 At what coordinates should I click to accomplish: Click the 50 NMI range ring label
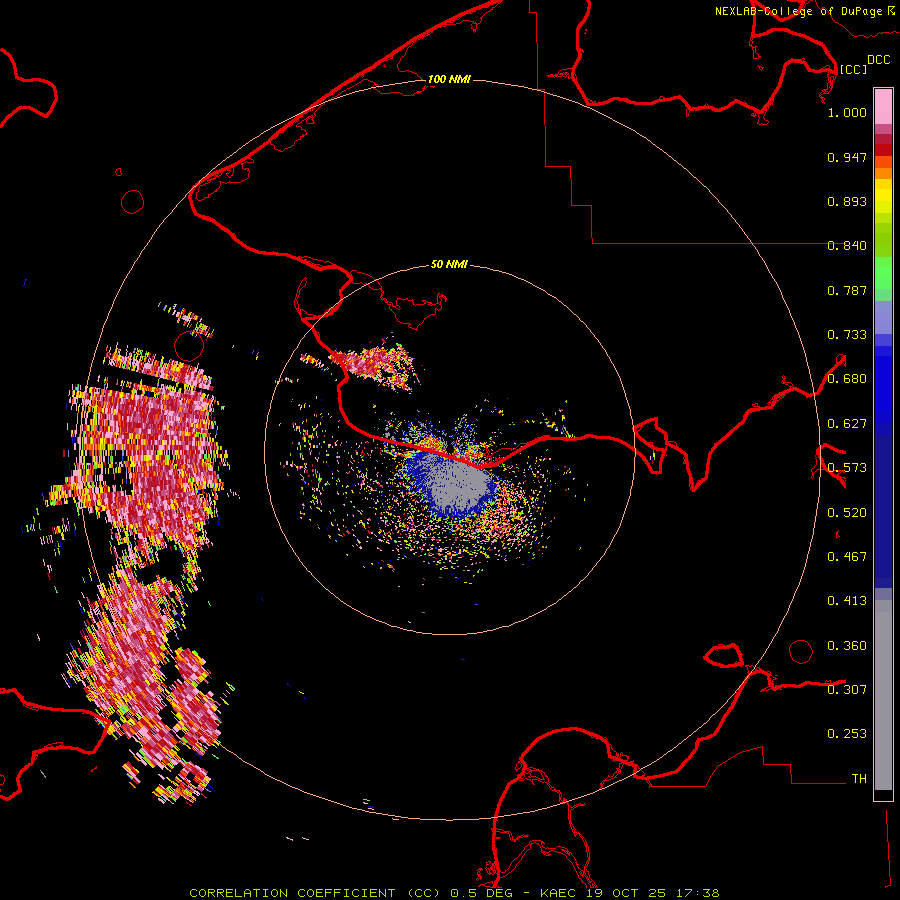(x=449, y=264)
